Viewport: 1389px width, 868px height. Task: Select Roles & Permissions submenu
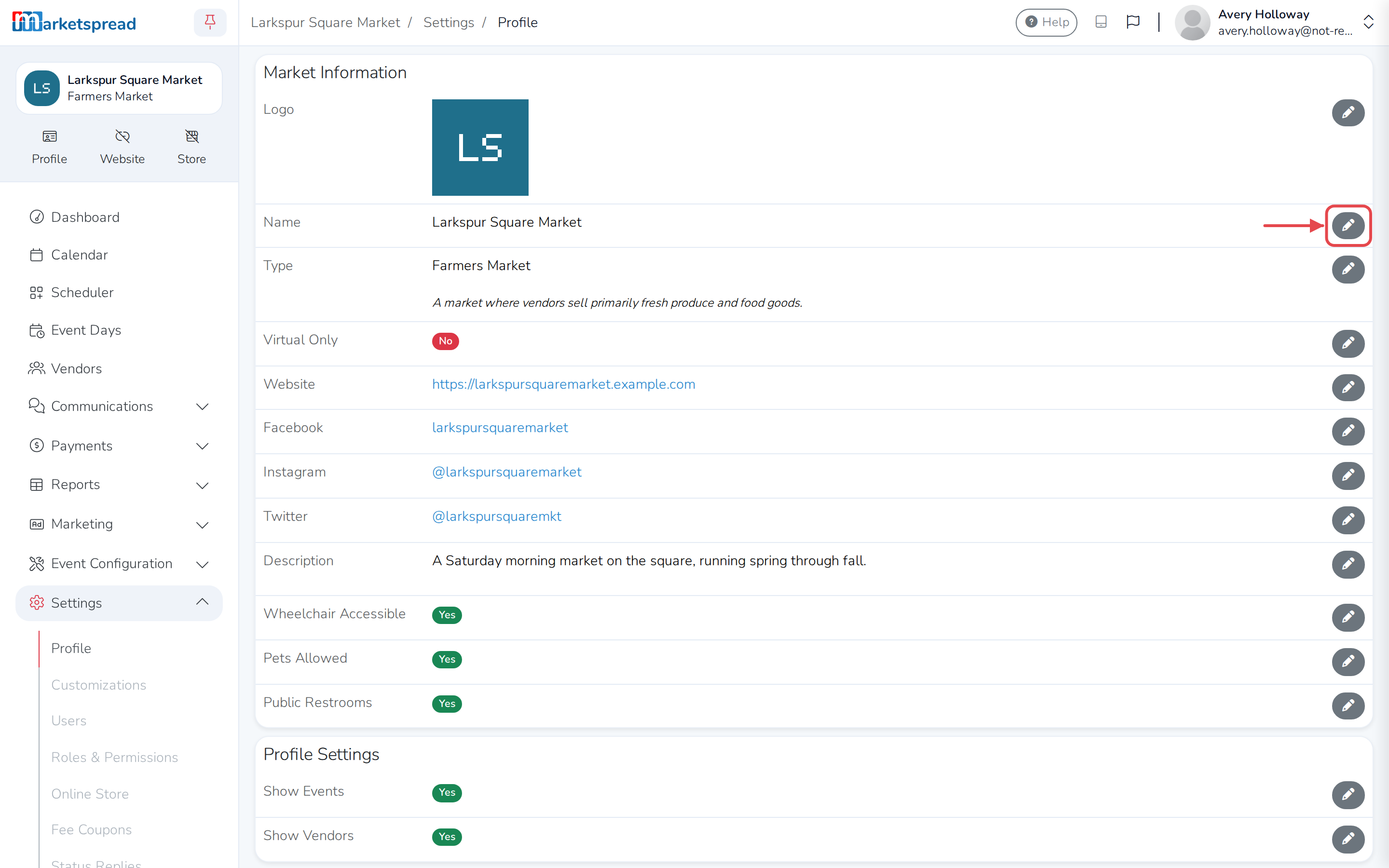pos(114,757)
